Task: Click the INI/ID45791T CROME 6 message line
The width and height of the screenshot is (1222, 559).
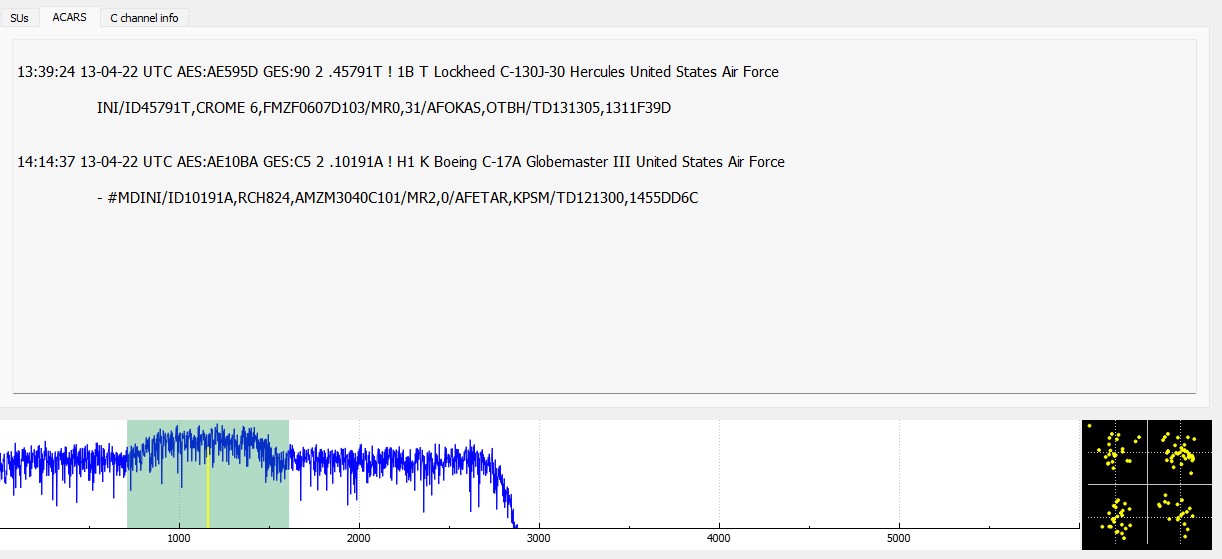Action: pyautogui.click(x=384, y=108)
